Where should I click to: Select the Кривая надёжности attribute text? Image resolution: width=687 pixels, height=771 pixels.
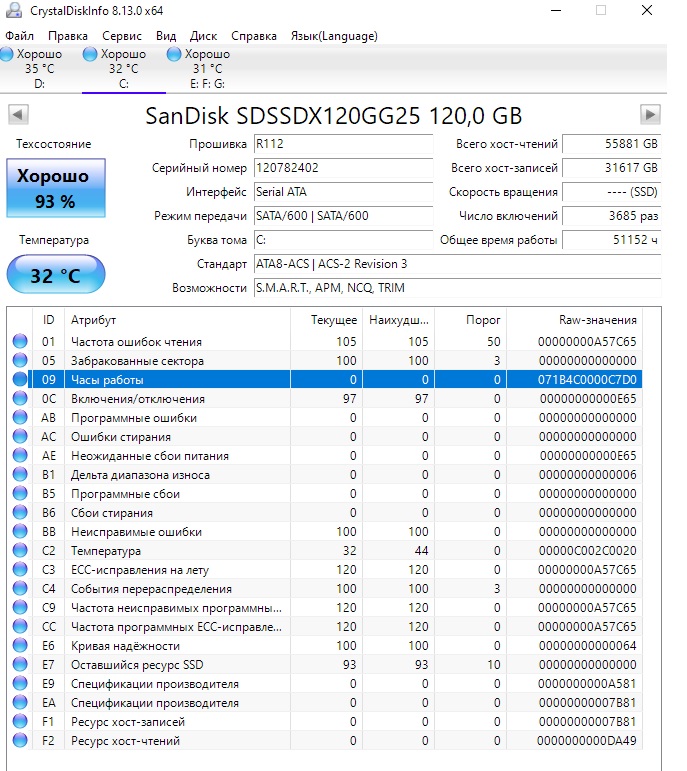tap(125, 646)
